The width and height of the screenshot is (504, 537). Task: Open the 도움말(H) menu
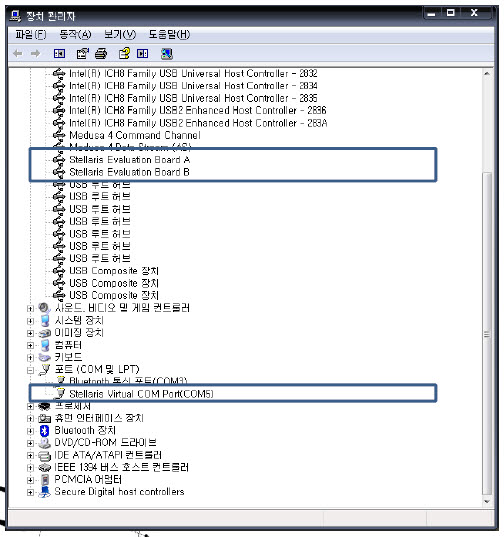pos(169,35)
